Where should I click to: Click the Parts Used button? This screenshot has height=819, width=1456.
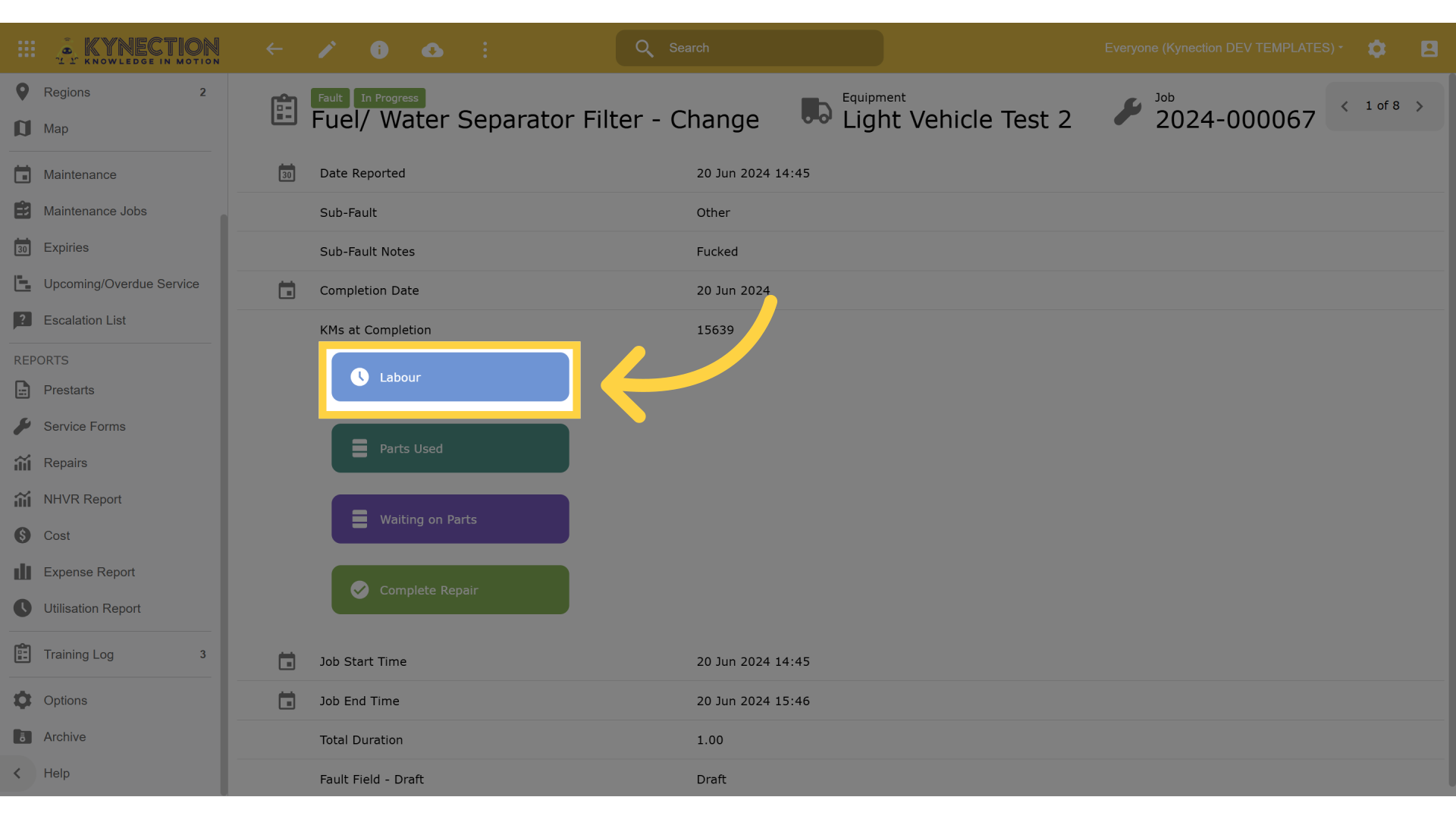point(450,448)
